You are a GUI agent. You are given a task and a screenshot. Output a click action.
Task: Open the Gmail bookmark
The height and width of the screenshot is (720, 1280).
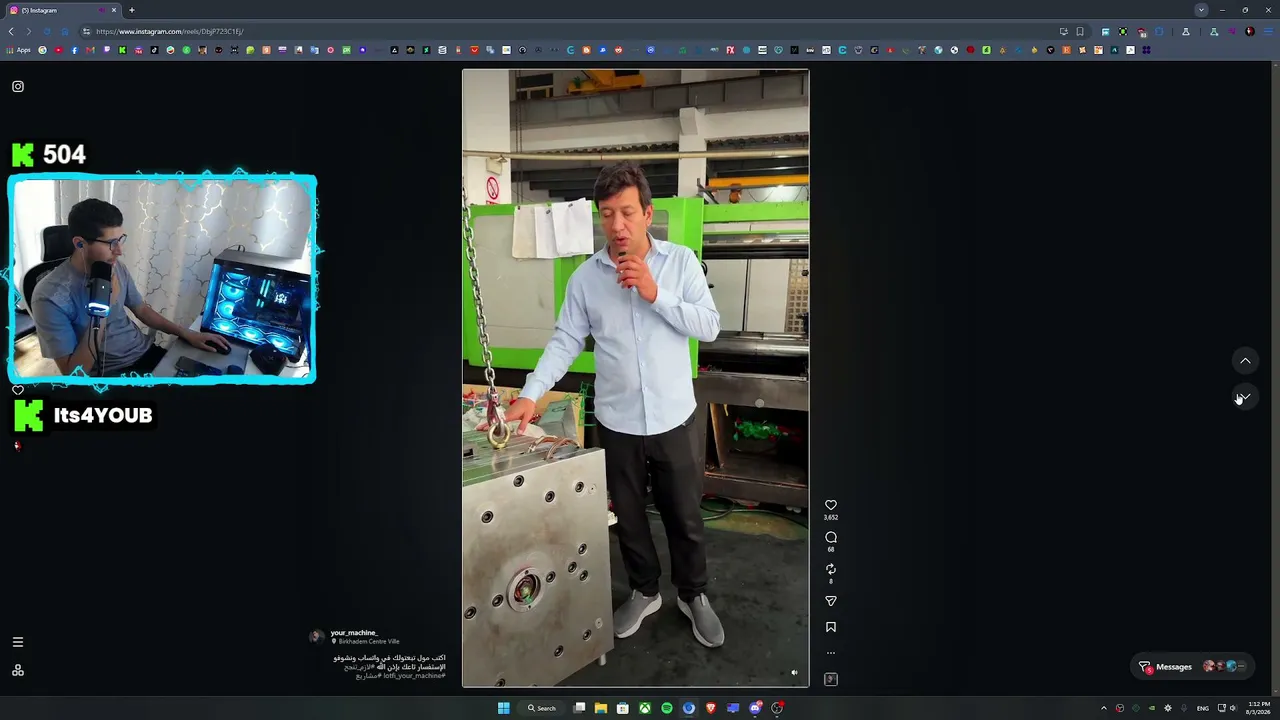click(x=90, y=50)
